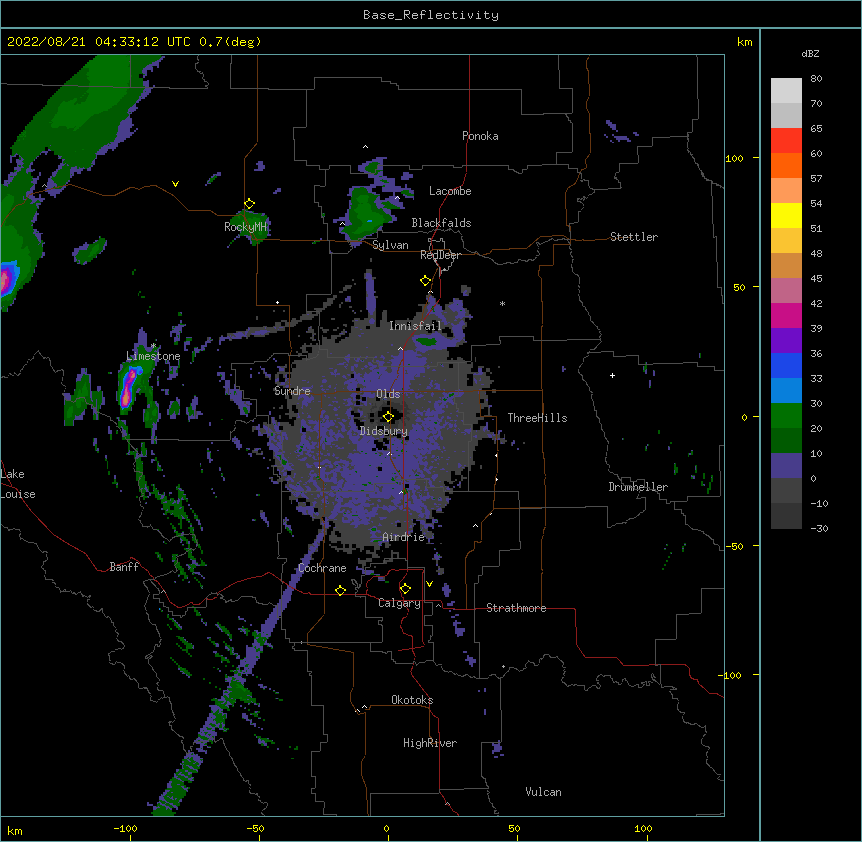This screenshot has width=862, height=842.
Task: Select the purple 36–39 dBZ legend swatch
Action: tap(786, 340)
